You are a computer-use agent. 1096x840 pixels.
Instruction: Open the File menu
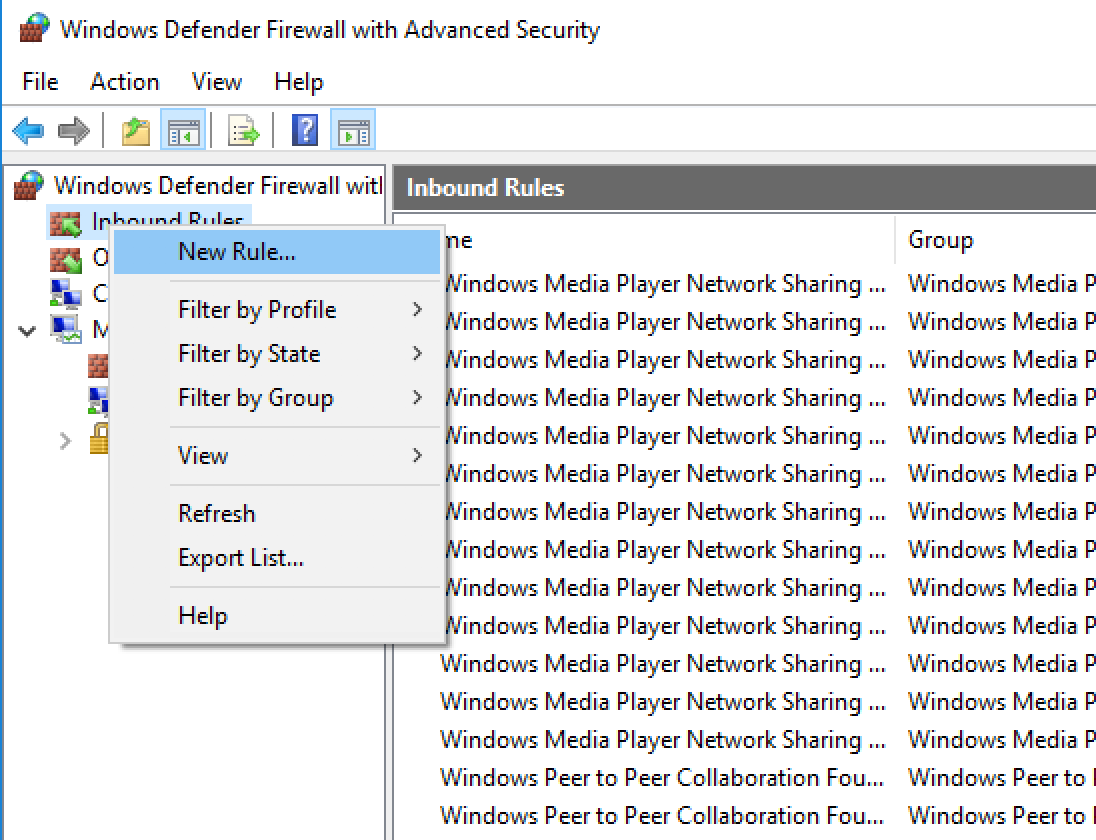pyautogui.click(x=40, y=82)
